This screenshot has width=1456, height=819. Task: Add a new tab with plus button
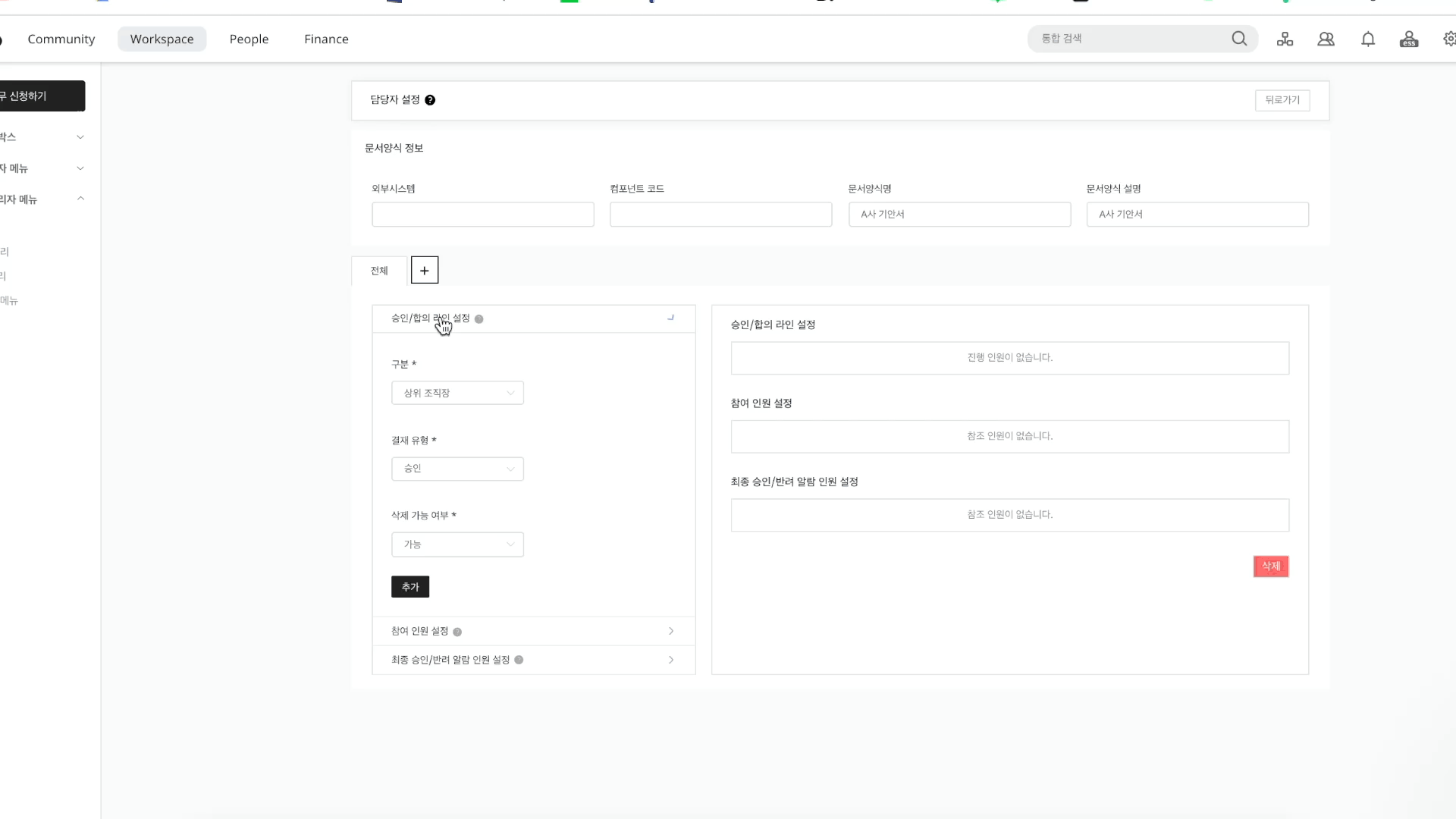pyautogui.click(x=425, y=271)
